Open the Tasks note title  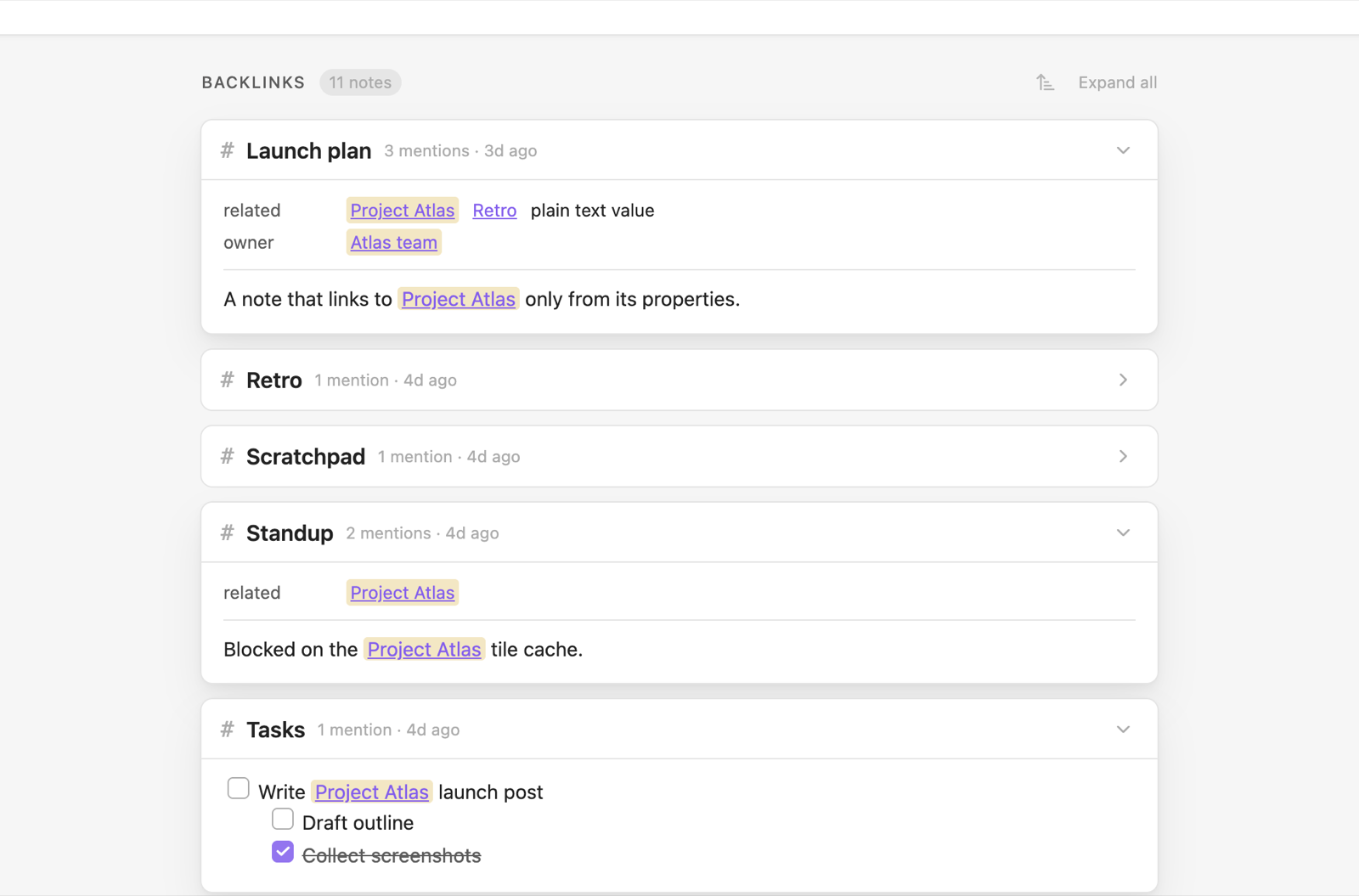point(275,730)
